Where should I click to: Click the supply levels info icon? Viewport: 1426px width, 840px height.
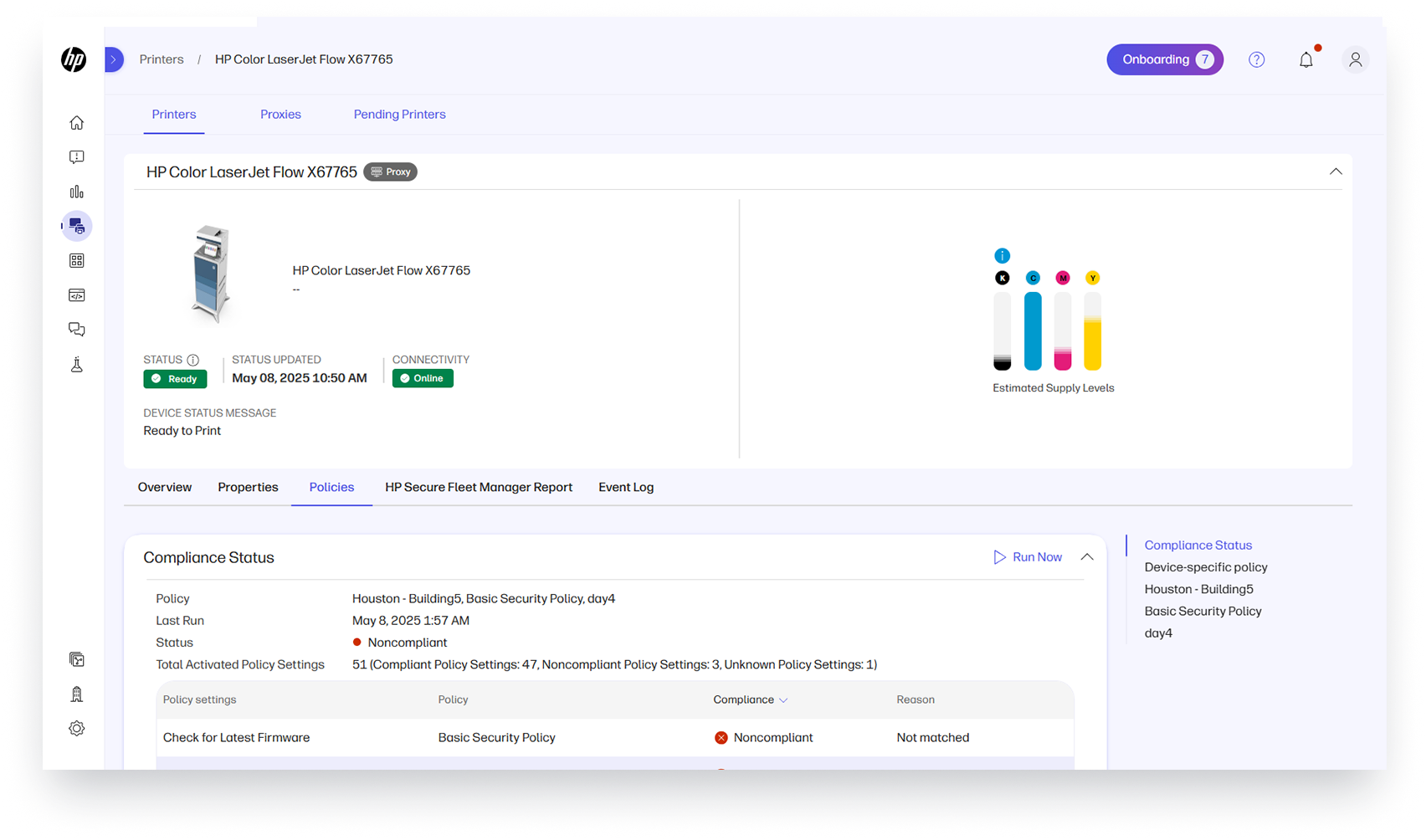click(1002, 256)
